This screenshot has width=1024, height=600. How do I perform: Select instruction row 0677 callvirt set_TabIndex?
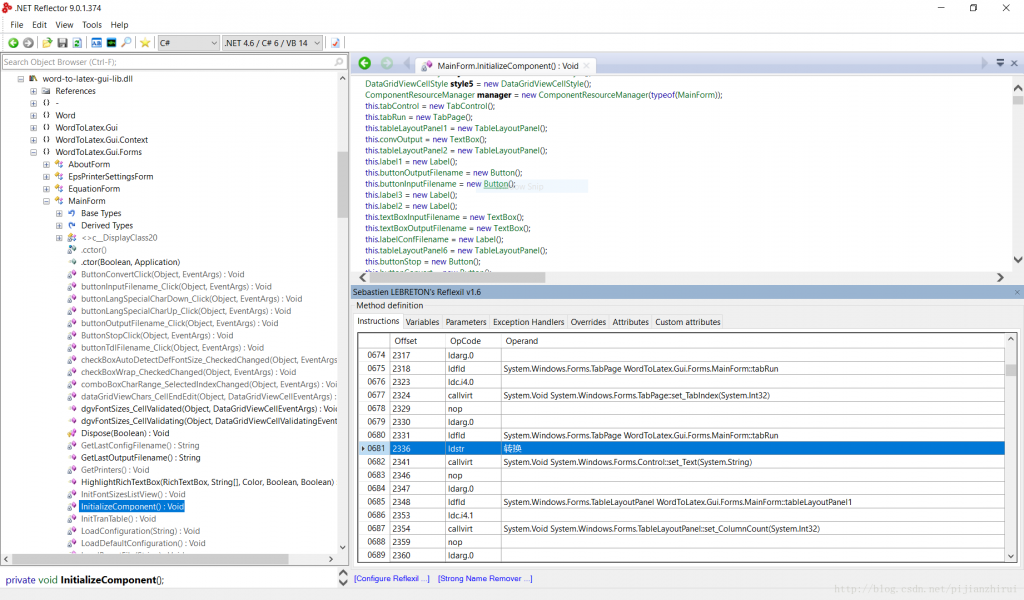pyautogui.click(x=680, y=396)
